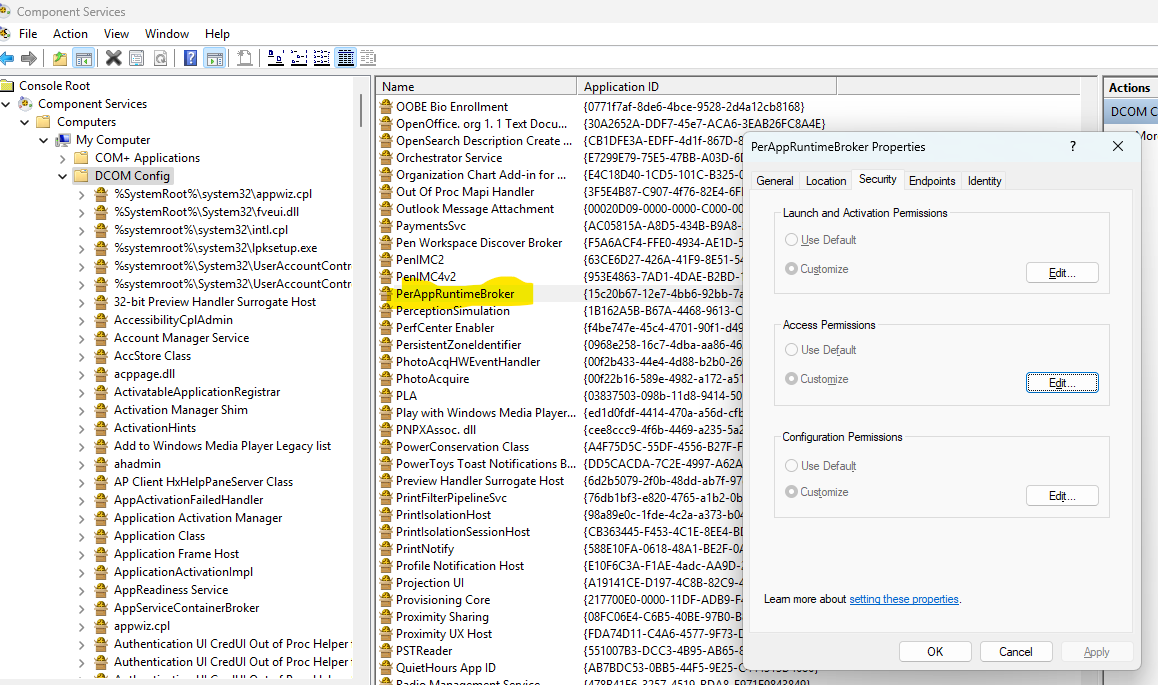
Task: Switch to Status view icon
Action: tap(368, 58)
